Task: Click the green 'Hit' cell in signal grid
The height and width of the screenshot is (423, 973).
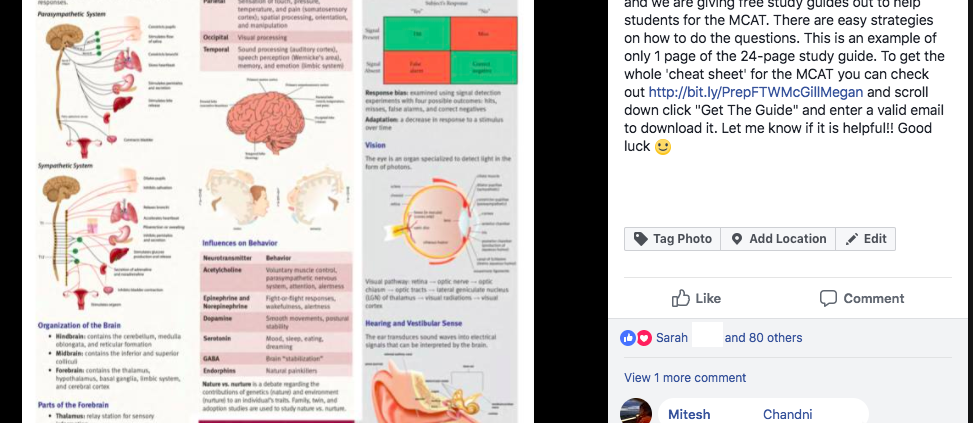Action: (x=417, y=33)
